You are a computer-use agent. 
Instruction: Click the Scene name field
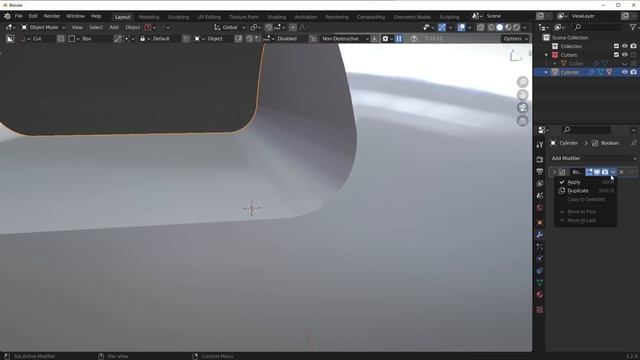coord(509,16)
